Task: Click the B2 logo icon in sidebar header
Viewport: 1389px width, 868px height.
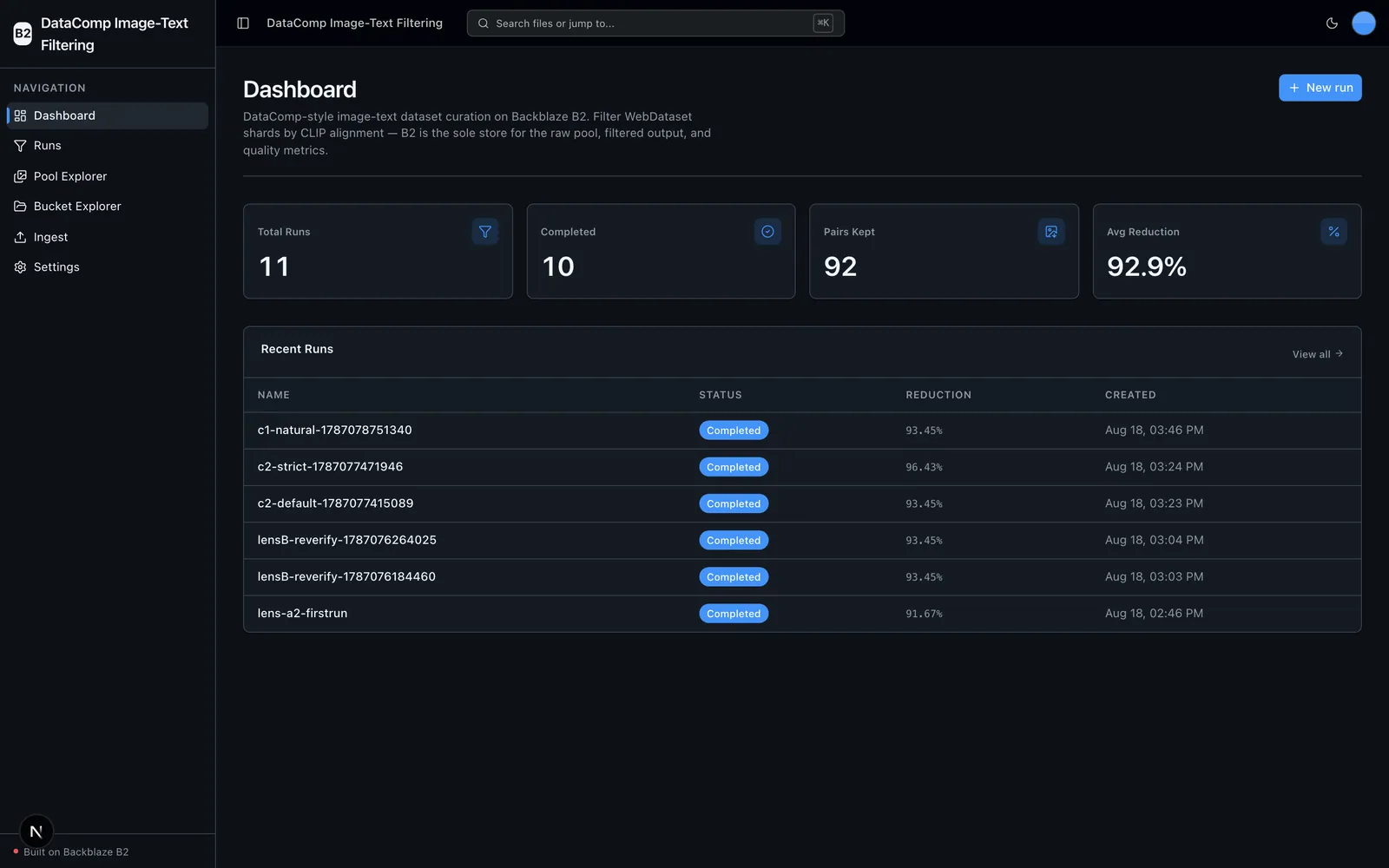Action: click(x=23, y=34)
